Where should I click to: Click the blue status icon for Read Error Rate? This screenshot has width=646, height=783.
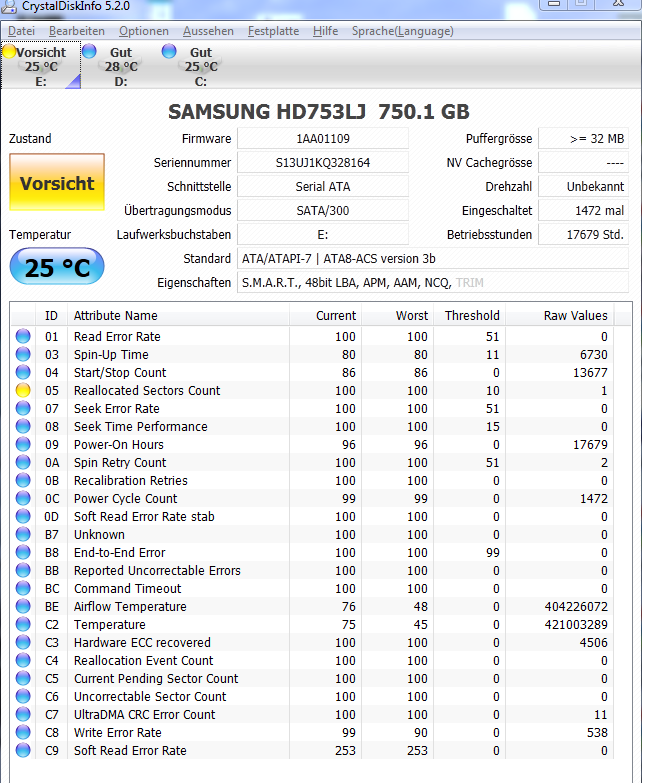(23, 336)
